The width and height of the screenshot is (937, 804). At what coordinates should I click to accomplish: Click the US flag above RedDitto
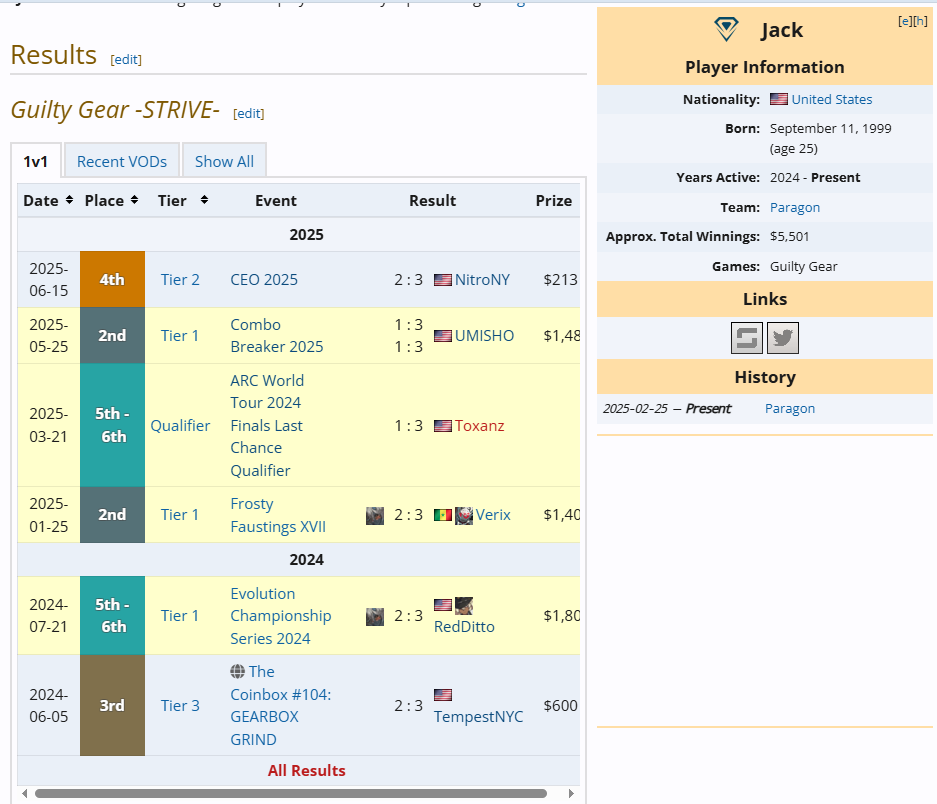pyautogui.click(x=443, y=605)
